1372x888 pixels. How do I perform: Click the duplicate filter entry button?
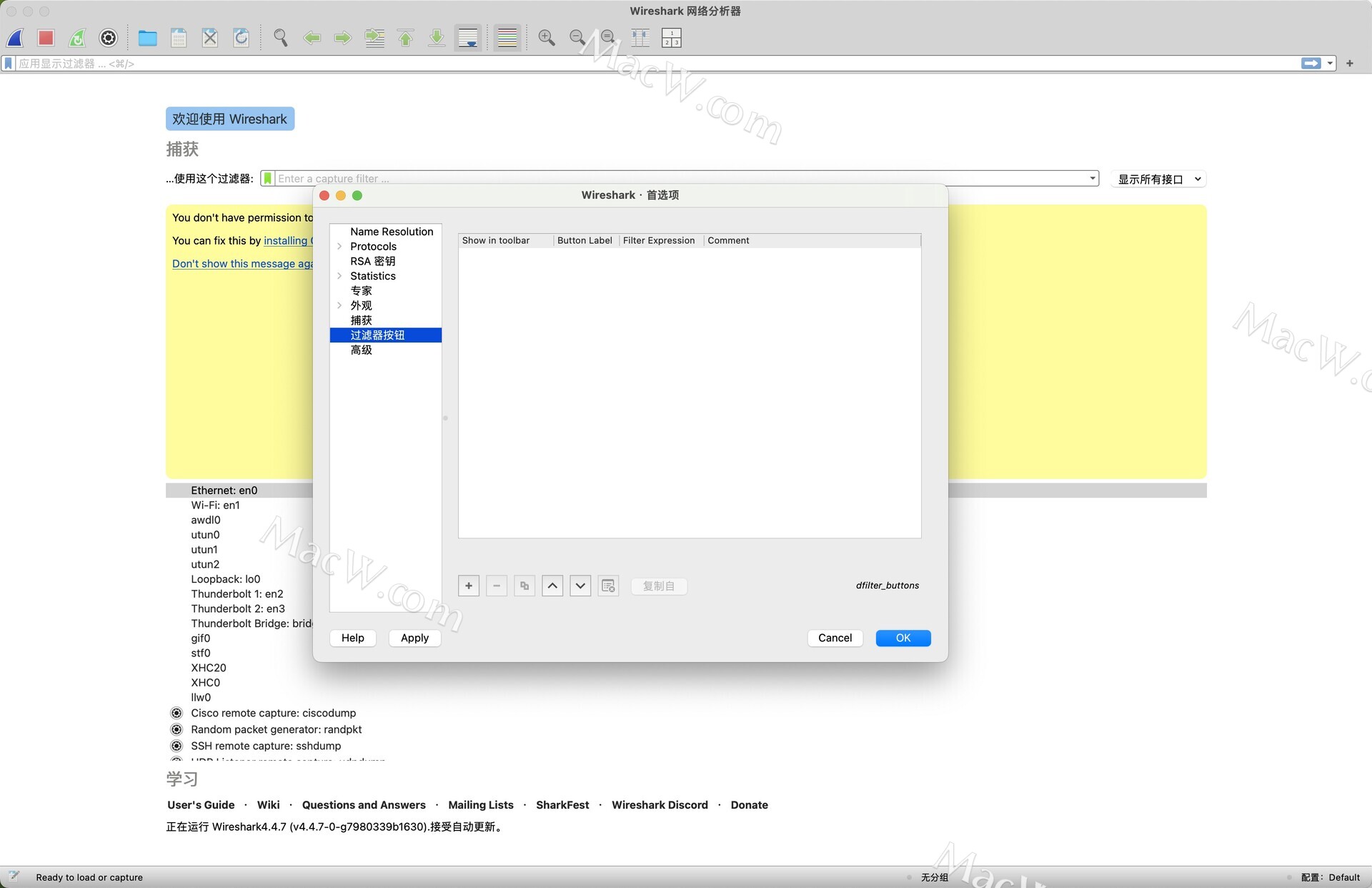click(525, 586)
